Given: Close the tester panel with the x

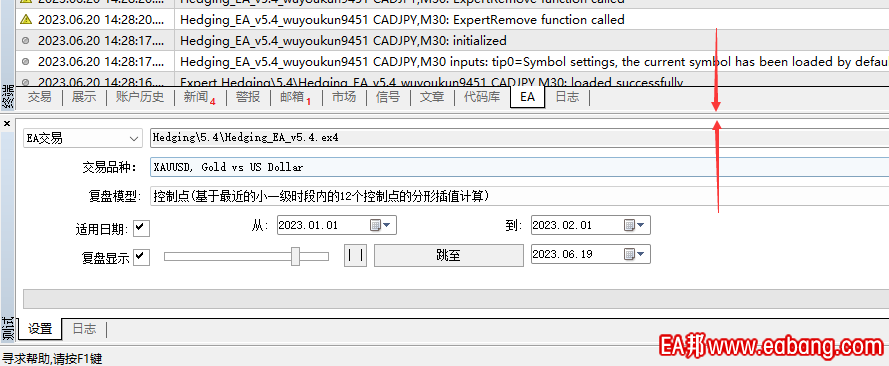Looking at the screenshot, I should [7, 123].
